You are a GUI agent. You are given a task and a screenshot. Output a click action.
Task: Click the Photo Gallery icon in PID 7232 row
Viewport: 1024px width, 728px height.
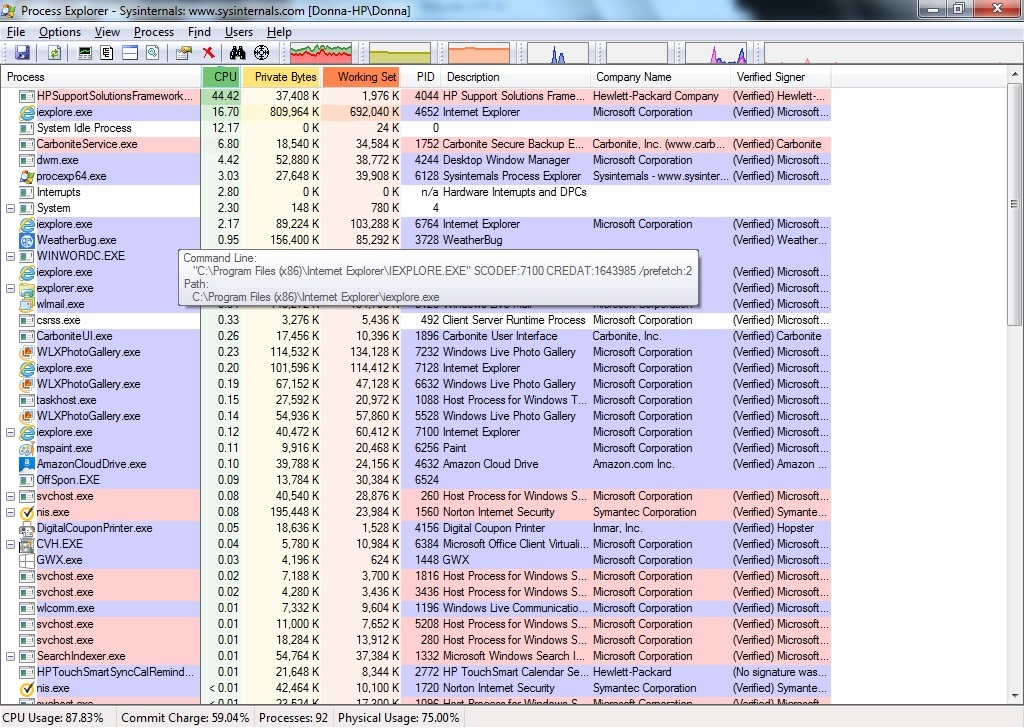click(27, 353)
